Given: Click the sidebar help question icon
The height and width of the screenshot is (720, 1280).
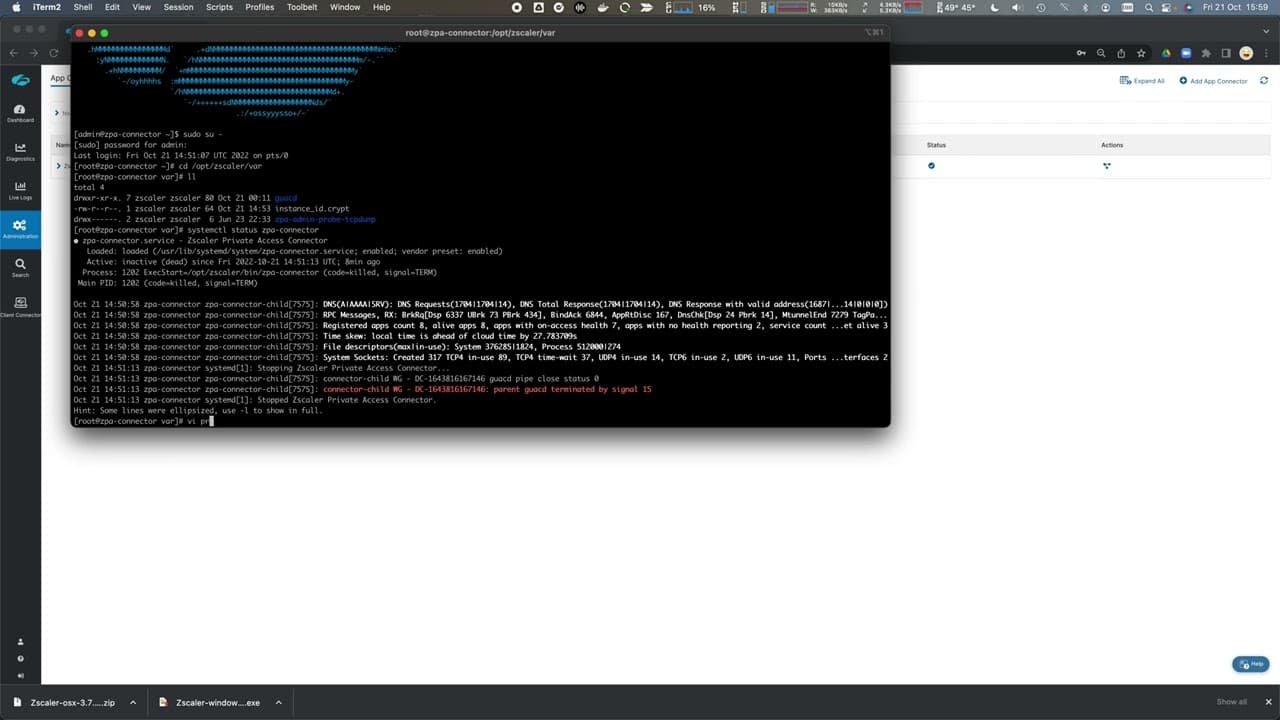Looking at the screenshot, I should point(20,659).
